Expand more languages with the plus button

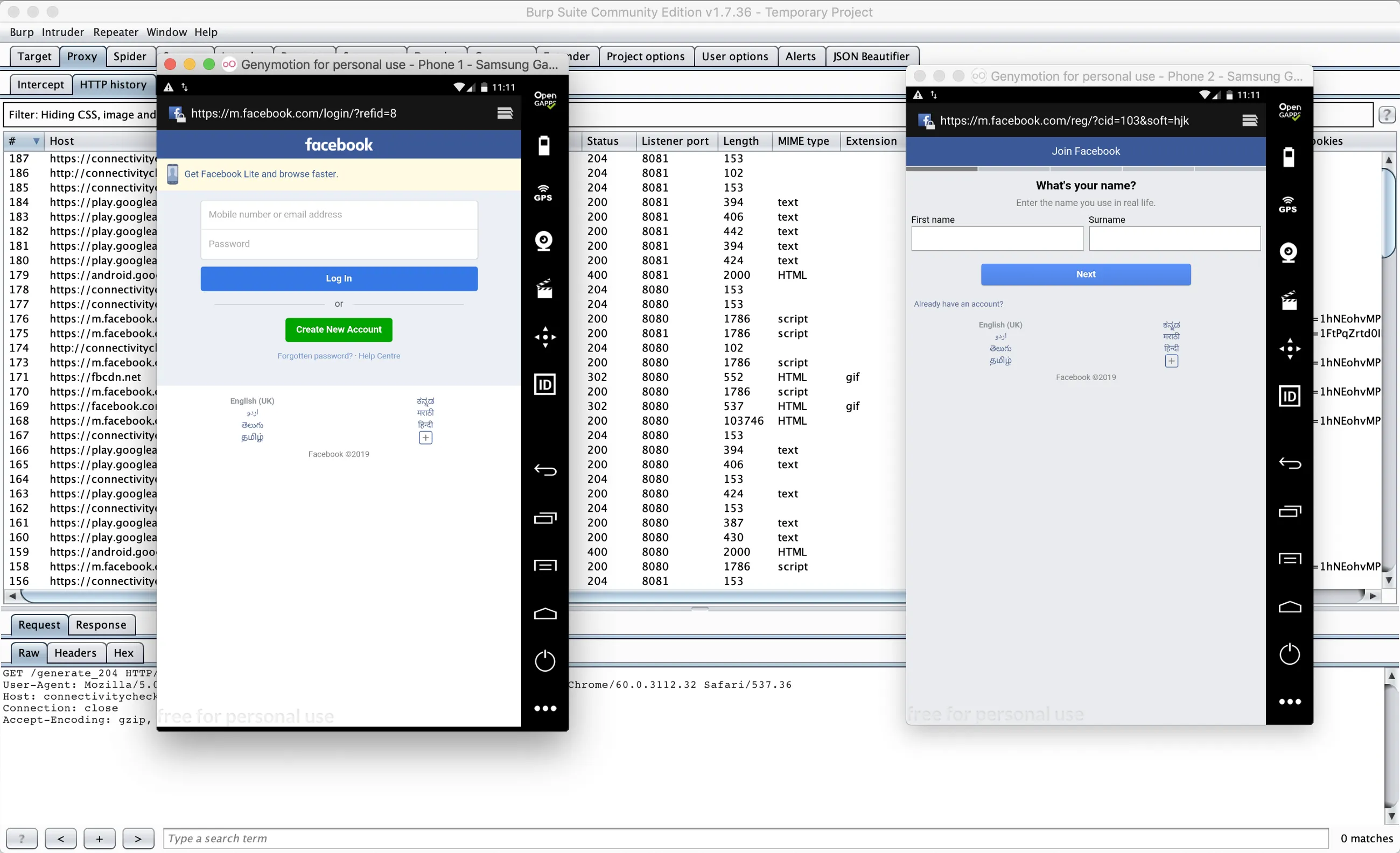click(x=425, y=438)
